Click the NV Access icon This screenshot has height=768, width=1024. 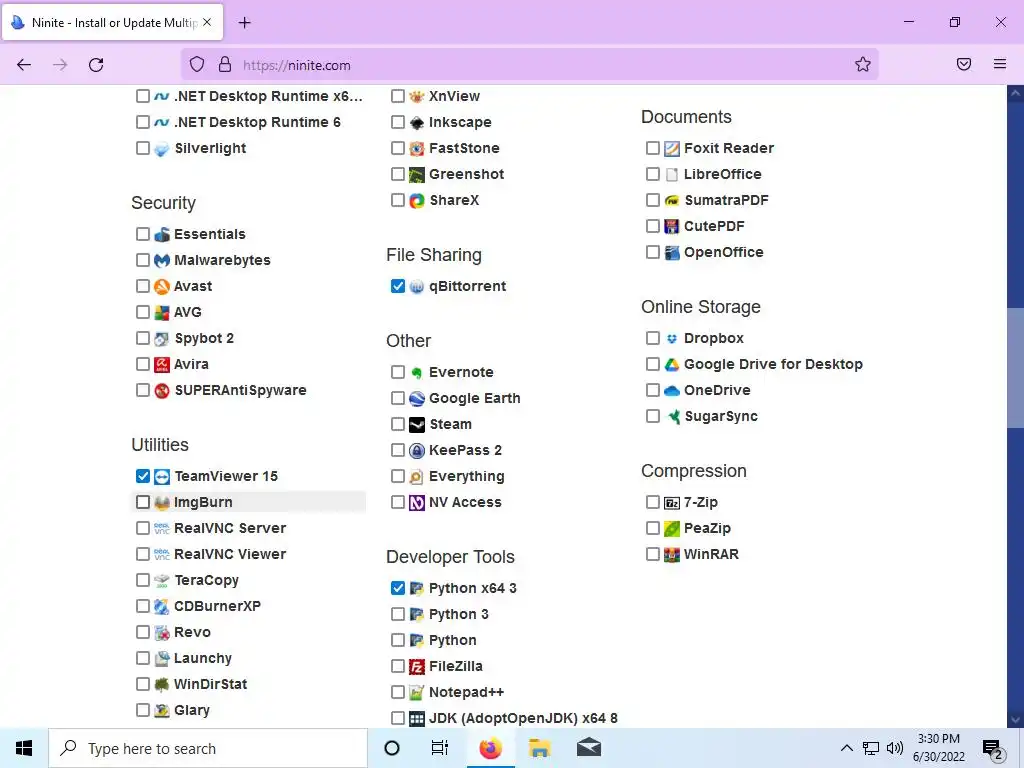(417, 503)
